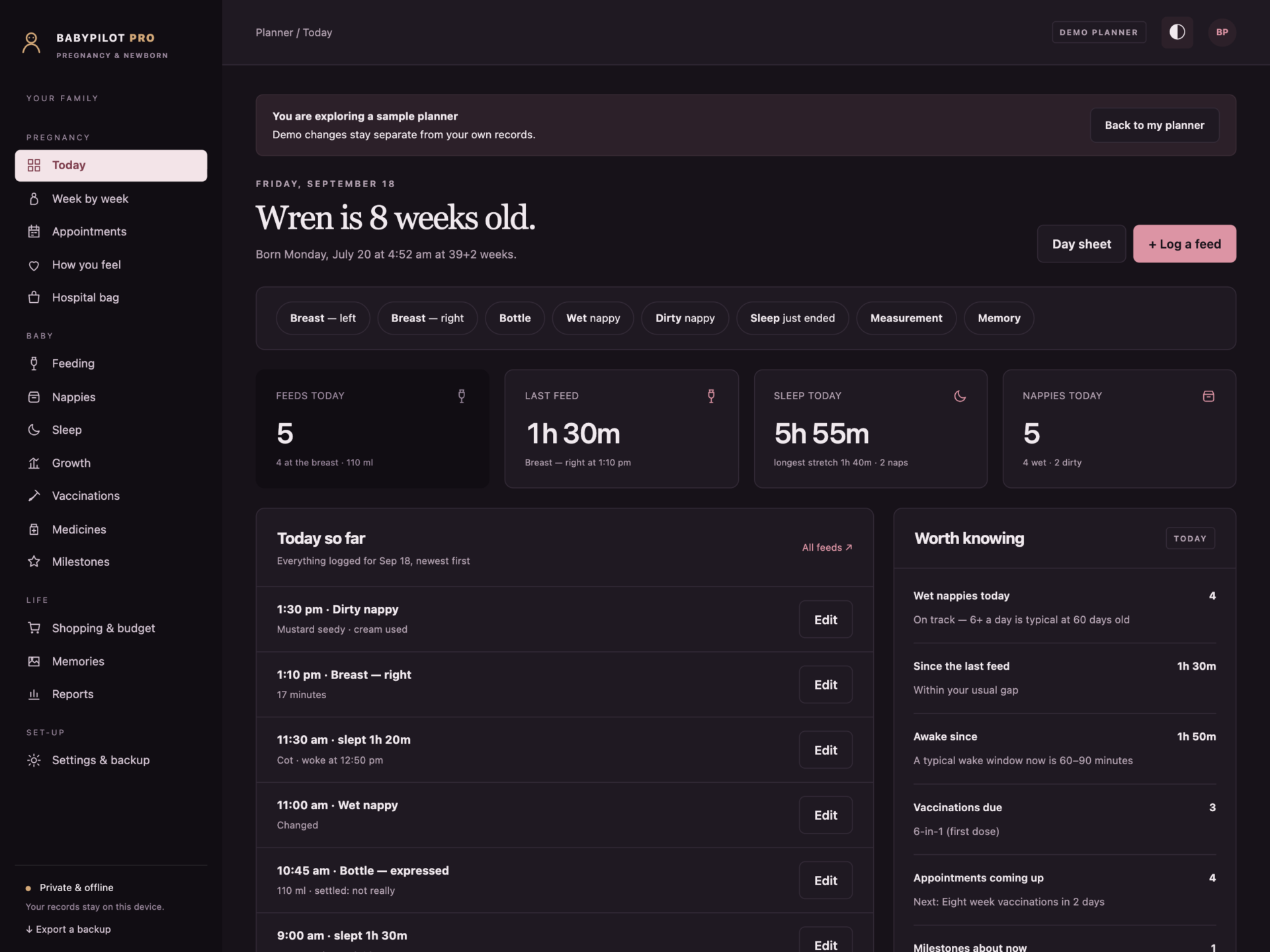Toggle the dark/light theme icon
The height and width of the screenshot is (952, 1270).
[1177, 32]
